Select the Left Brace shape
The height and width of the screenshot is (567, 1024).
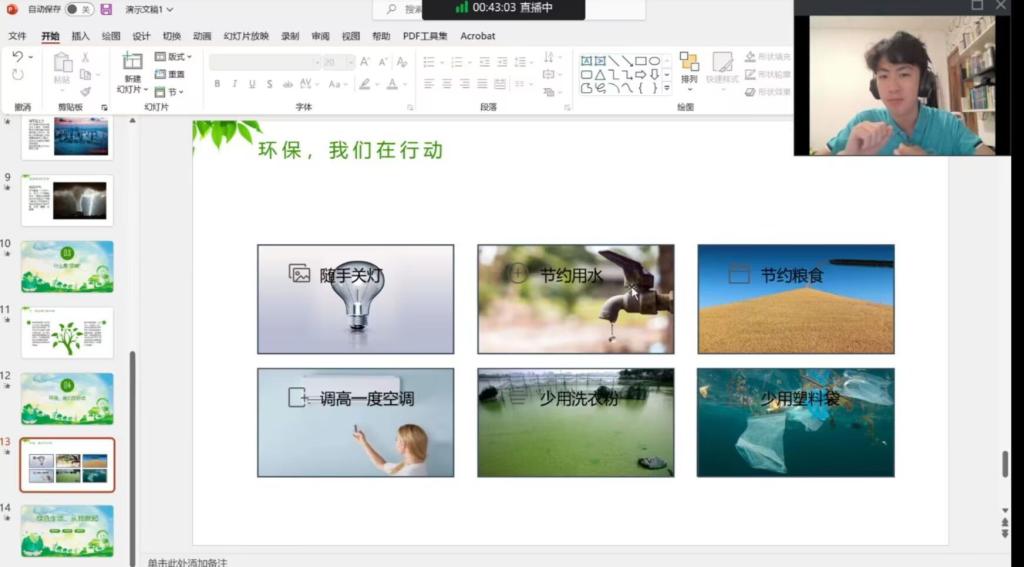(641, 88)
